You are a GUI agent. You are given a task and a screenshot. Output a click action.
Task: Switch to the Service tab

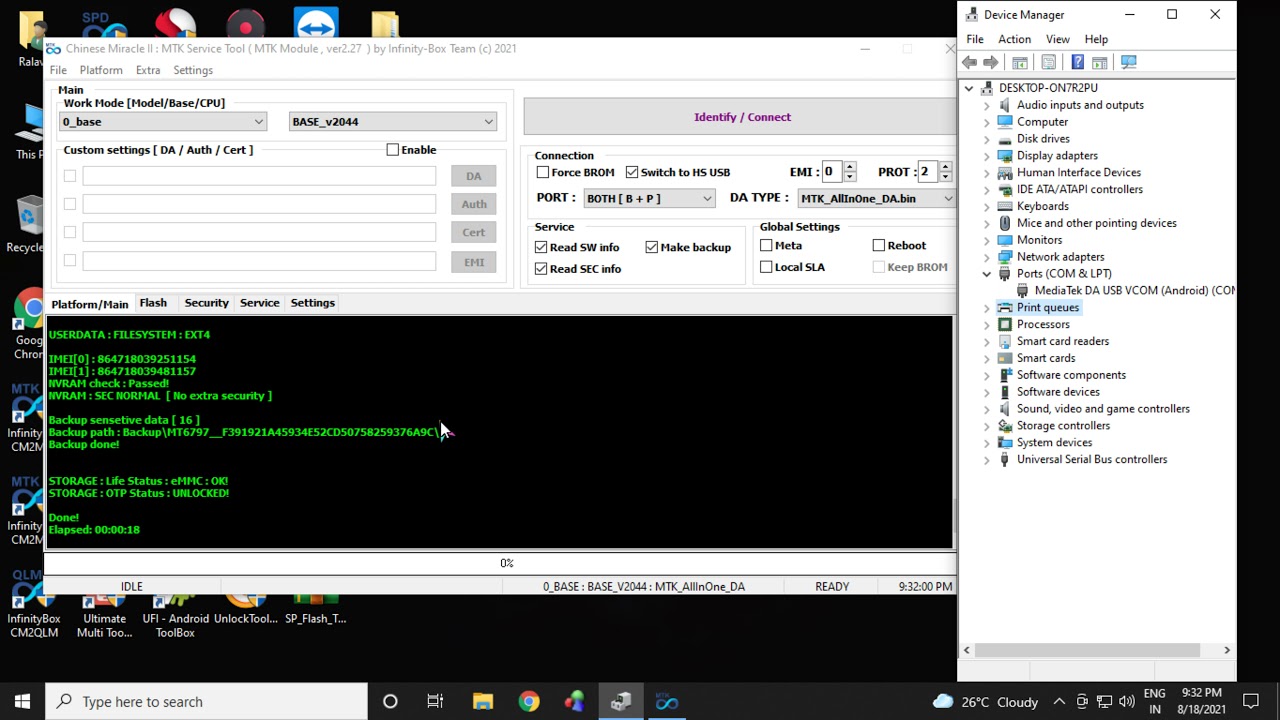point(259,303)
